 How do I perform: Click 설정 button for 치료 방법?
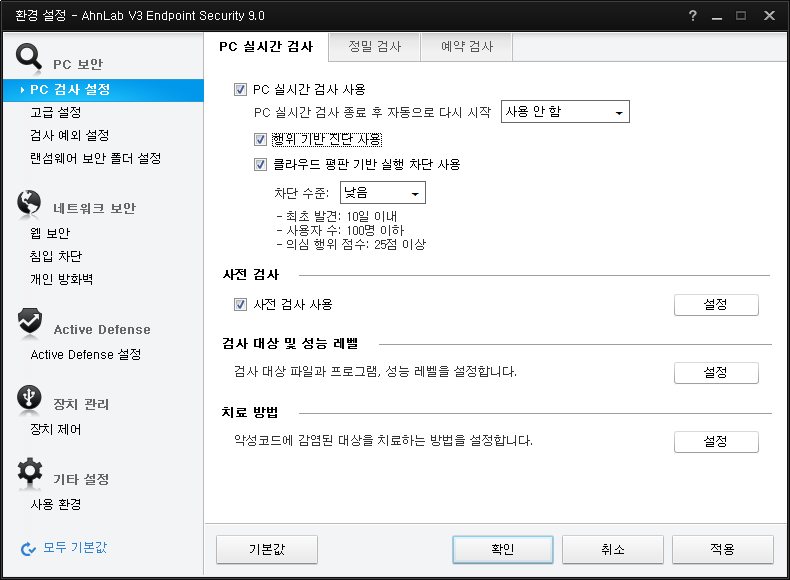tap(716, 442)
